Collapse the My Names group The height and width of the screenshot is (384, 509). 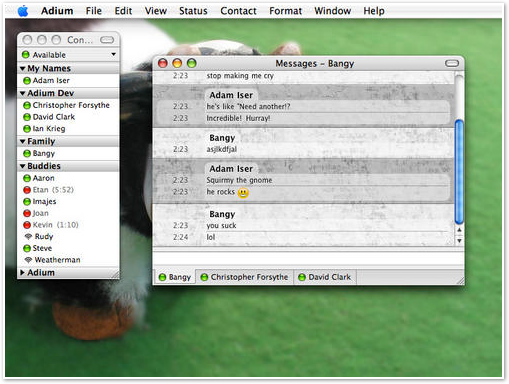pyautogui.click(x=23, y=68)
